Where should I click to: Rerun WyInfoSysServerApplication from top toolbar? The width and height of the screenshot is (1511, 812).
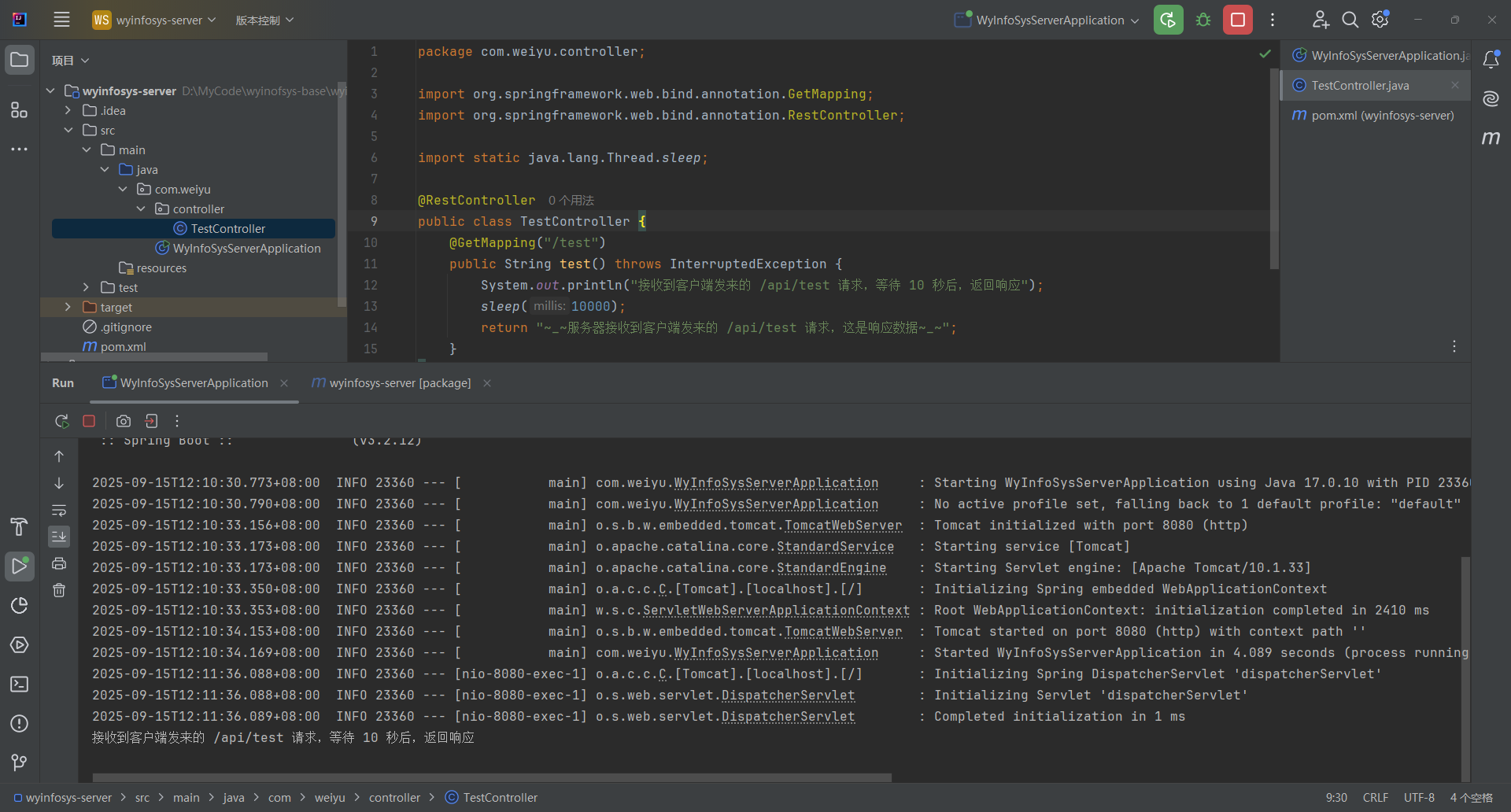point(1168,20)
